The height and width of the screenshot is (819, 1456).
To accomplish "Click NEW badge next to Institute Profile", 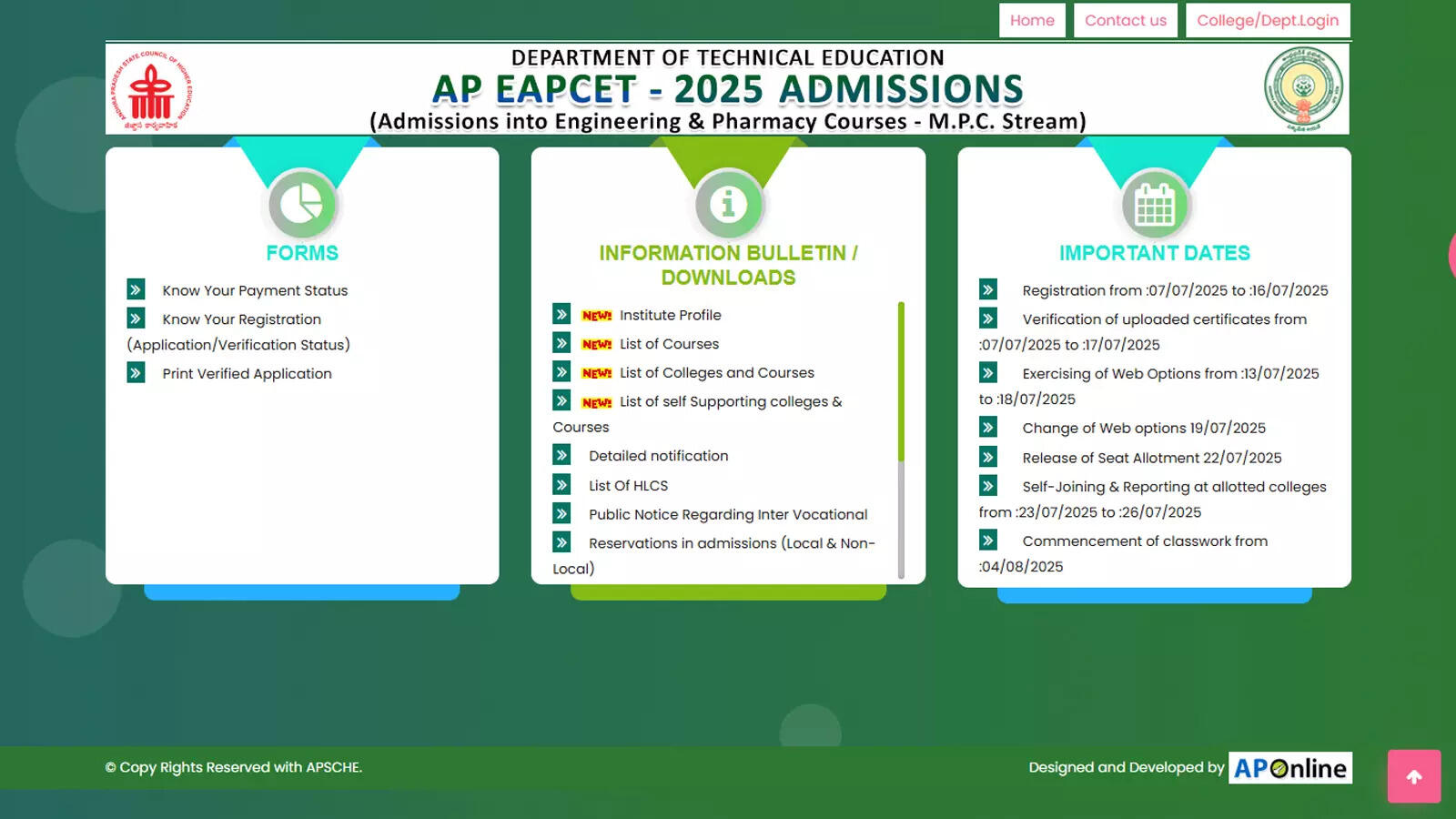I will coord(597,316).
